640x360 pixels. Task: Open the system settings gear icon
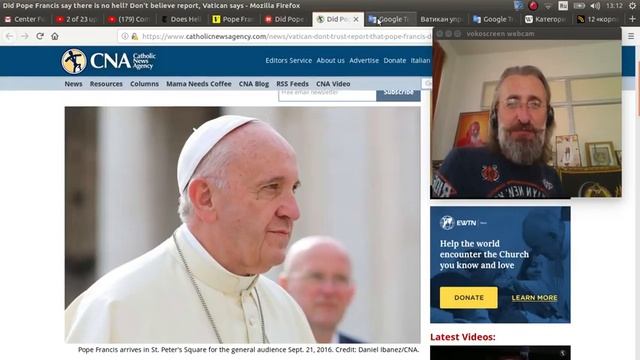(632, 6)
